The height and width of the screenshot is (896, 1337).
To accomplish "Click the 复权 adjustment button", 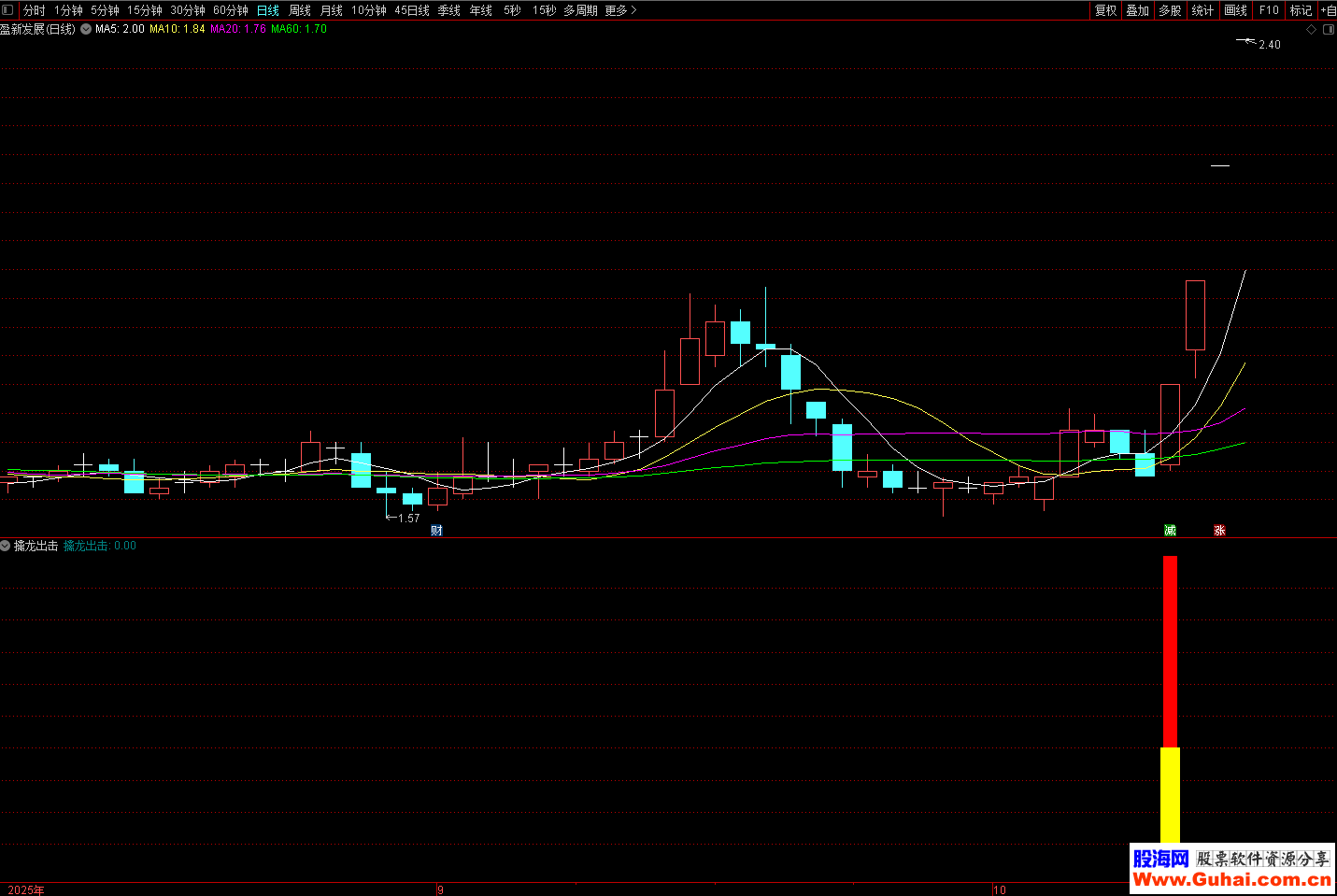I will coord(1105,10).
